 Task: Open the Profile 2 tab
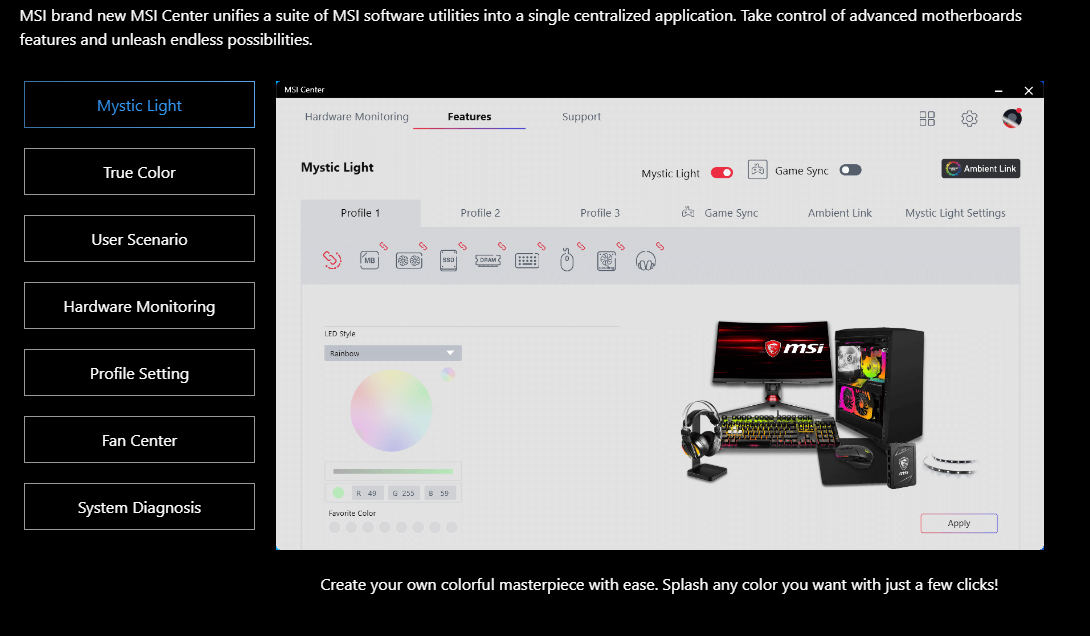[480, 213]
